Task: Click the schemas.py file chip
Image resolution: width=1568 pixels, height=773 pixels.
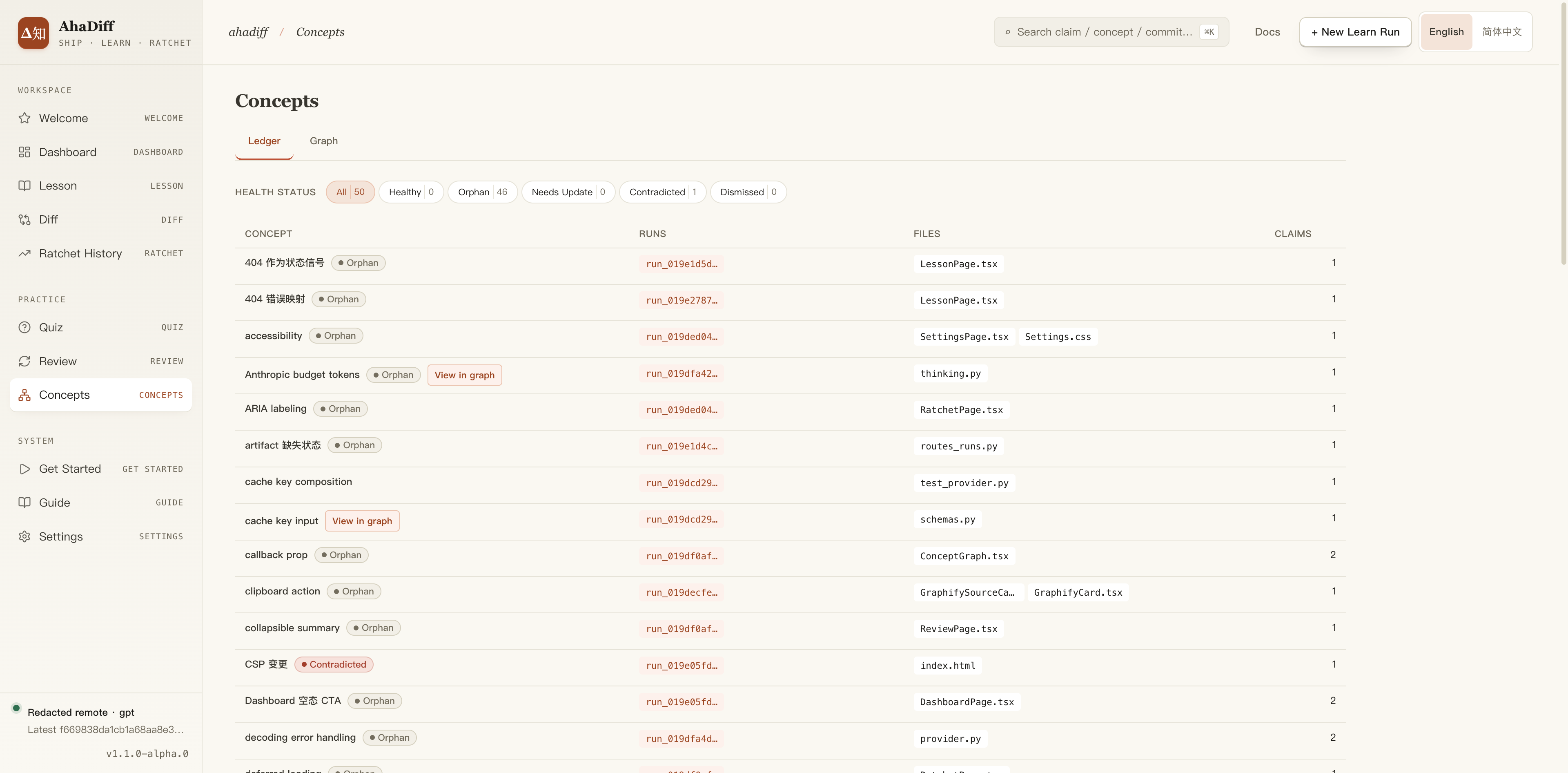Action: coord(948,520)
